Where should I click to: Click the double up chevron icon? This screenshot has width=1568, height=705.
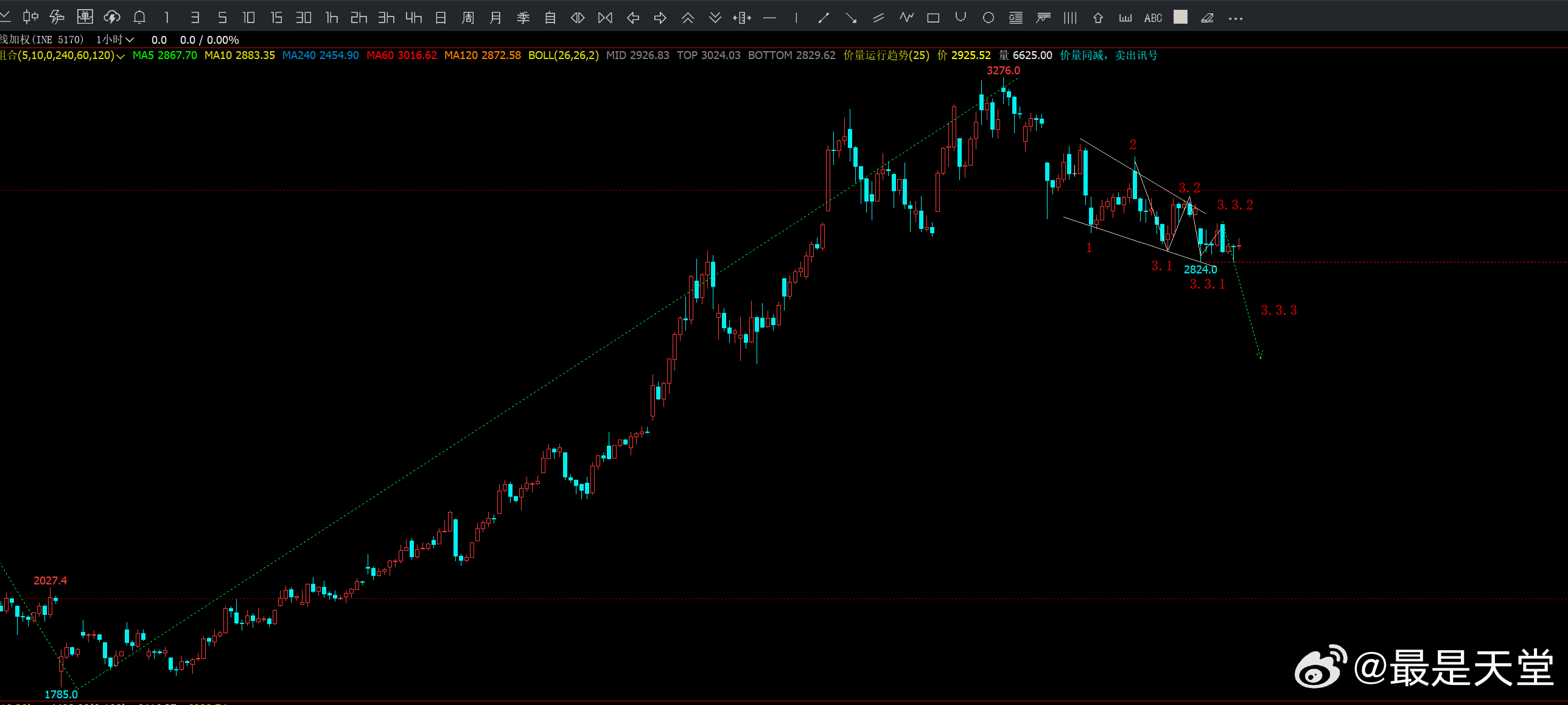point(688,18)
